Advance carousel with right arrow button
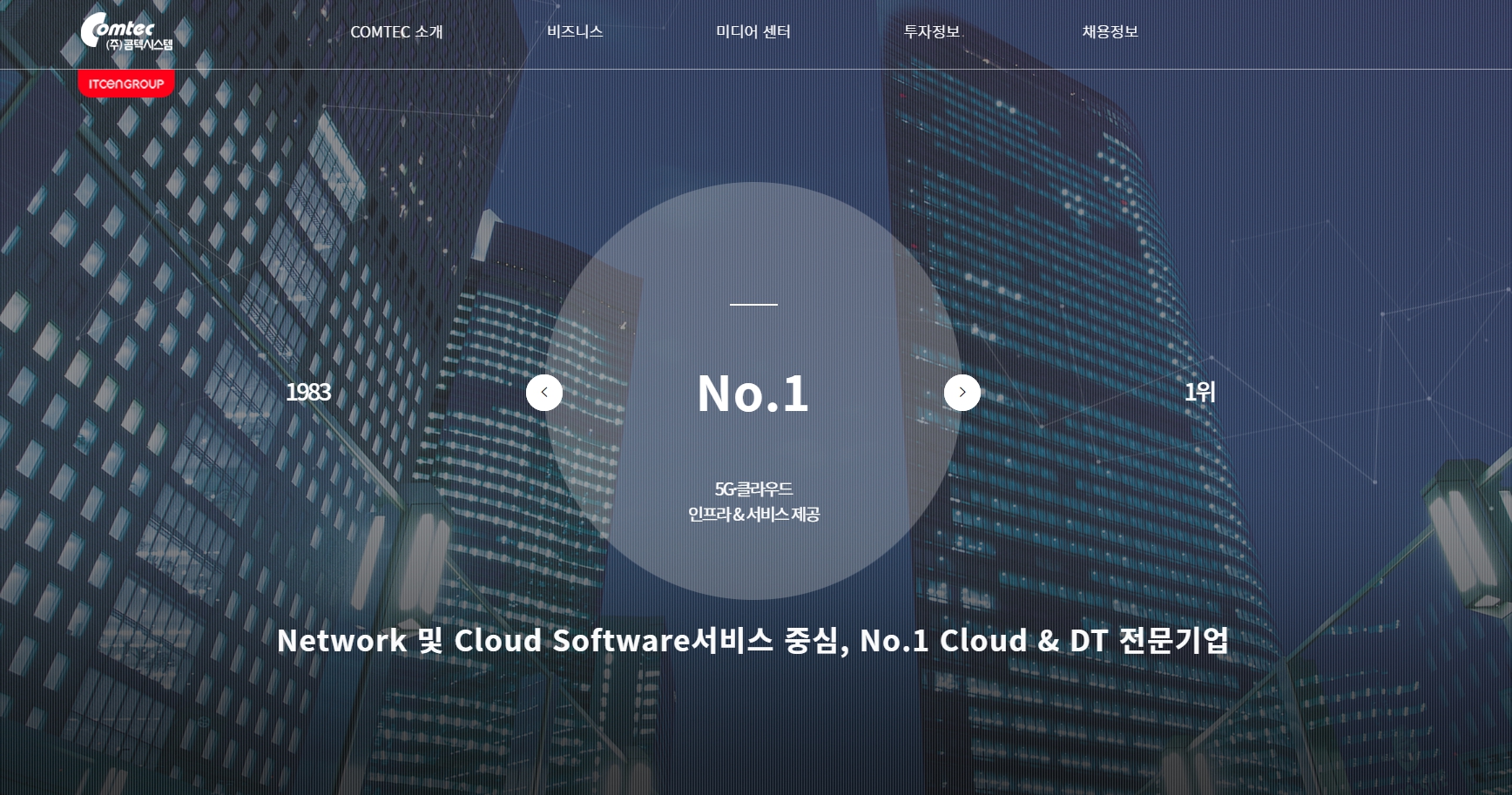Viewport: 1512px width, 795px height. pyautogui.click(x=962, y=393)
